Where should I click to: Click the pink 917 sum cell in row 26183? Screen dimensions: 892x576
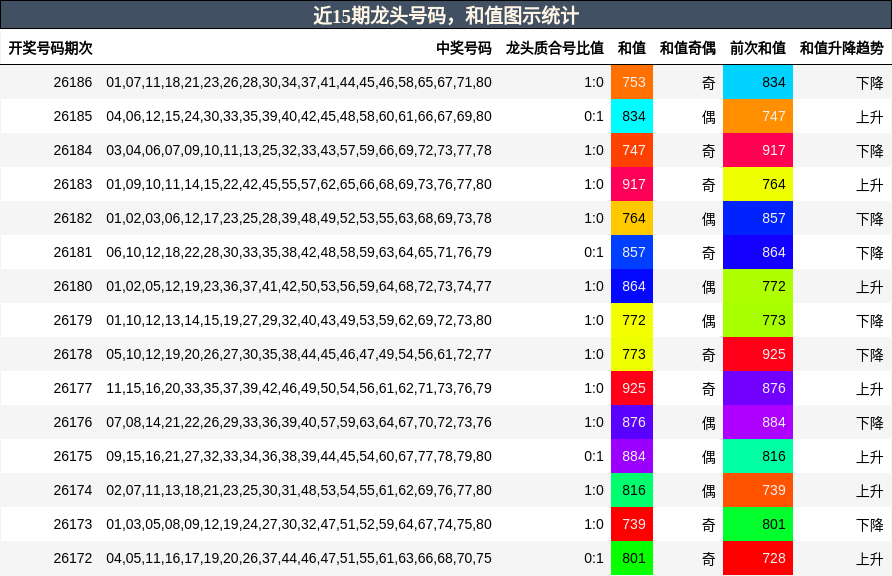(631, 184)
